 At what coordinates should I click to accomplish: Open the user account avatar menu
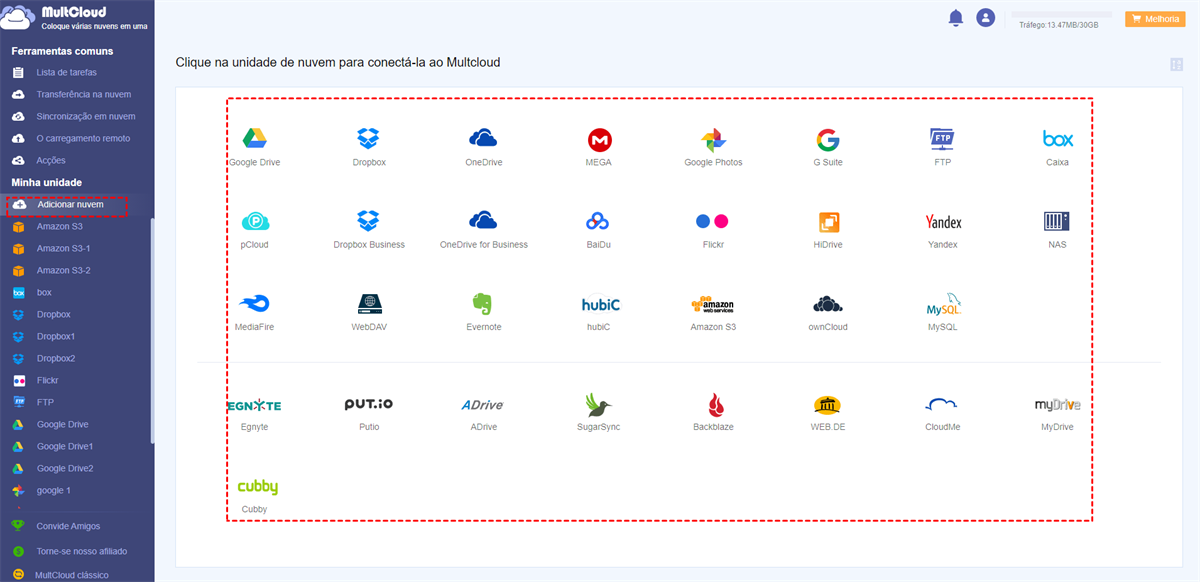pos(986,18)
